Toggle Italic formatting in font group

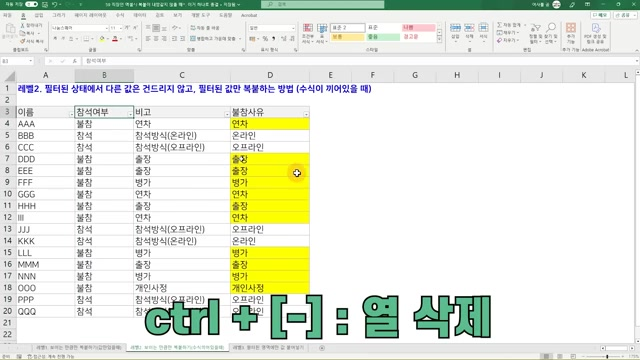point(63,39)
